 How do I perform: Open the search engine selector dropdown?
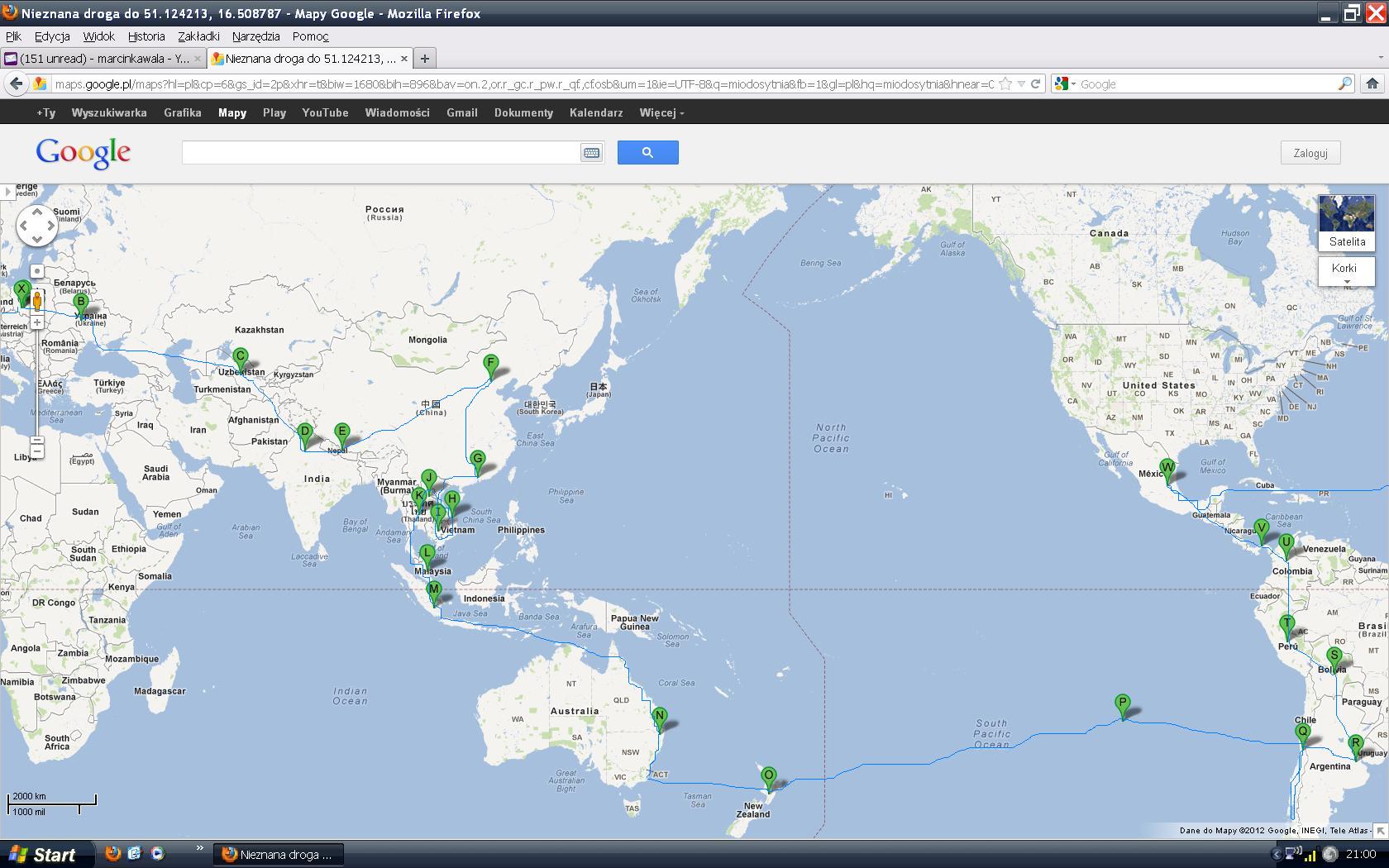(x=1066, y=83)
